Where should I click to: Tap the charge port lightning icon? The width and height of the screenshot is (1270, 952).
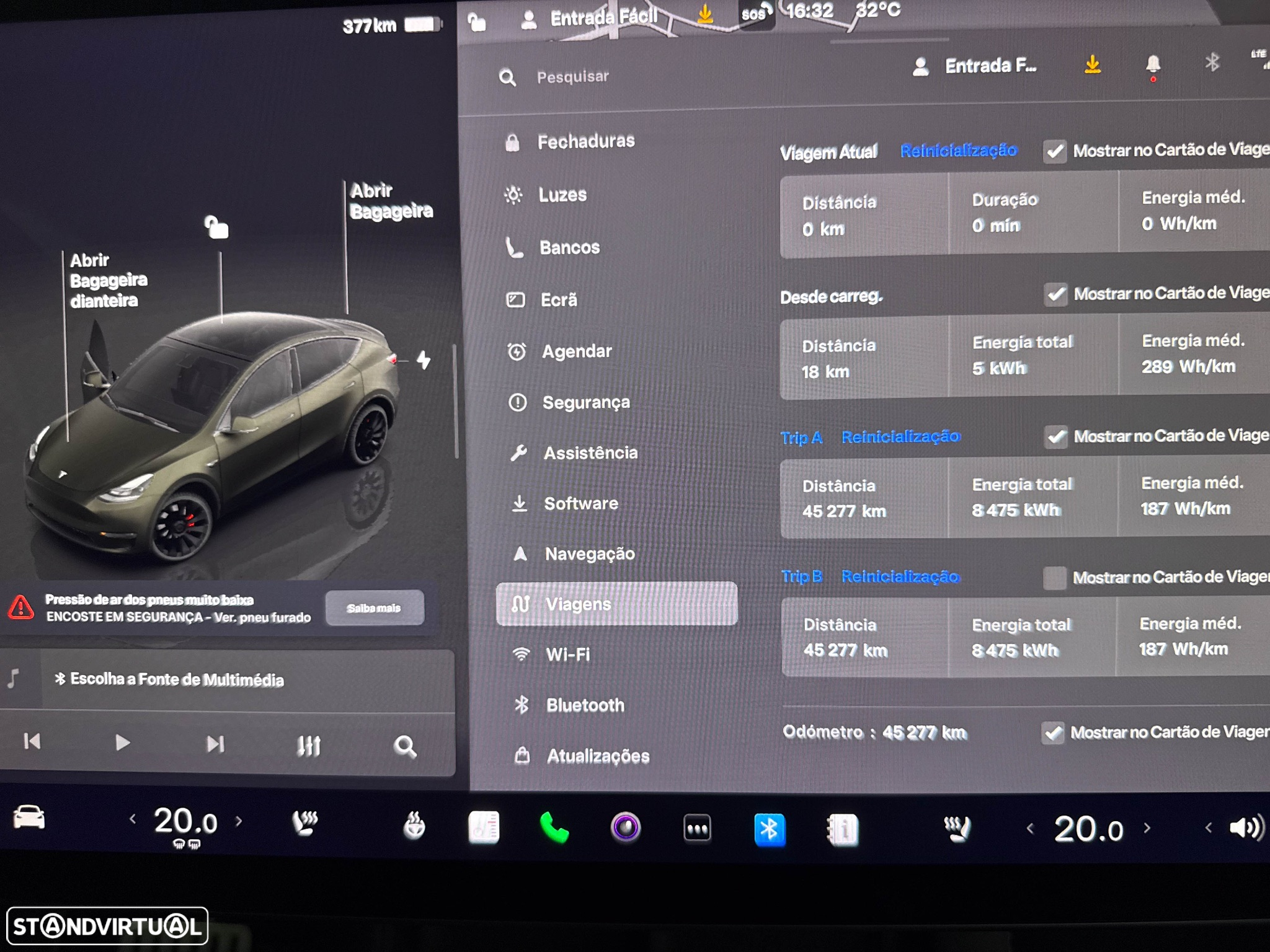coord(424,359)
